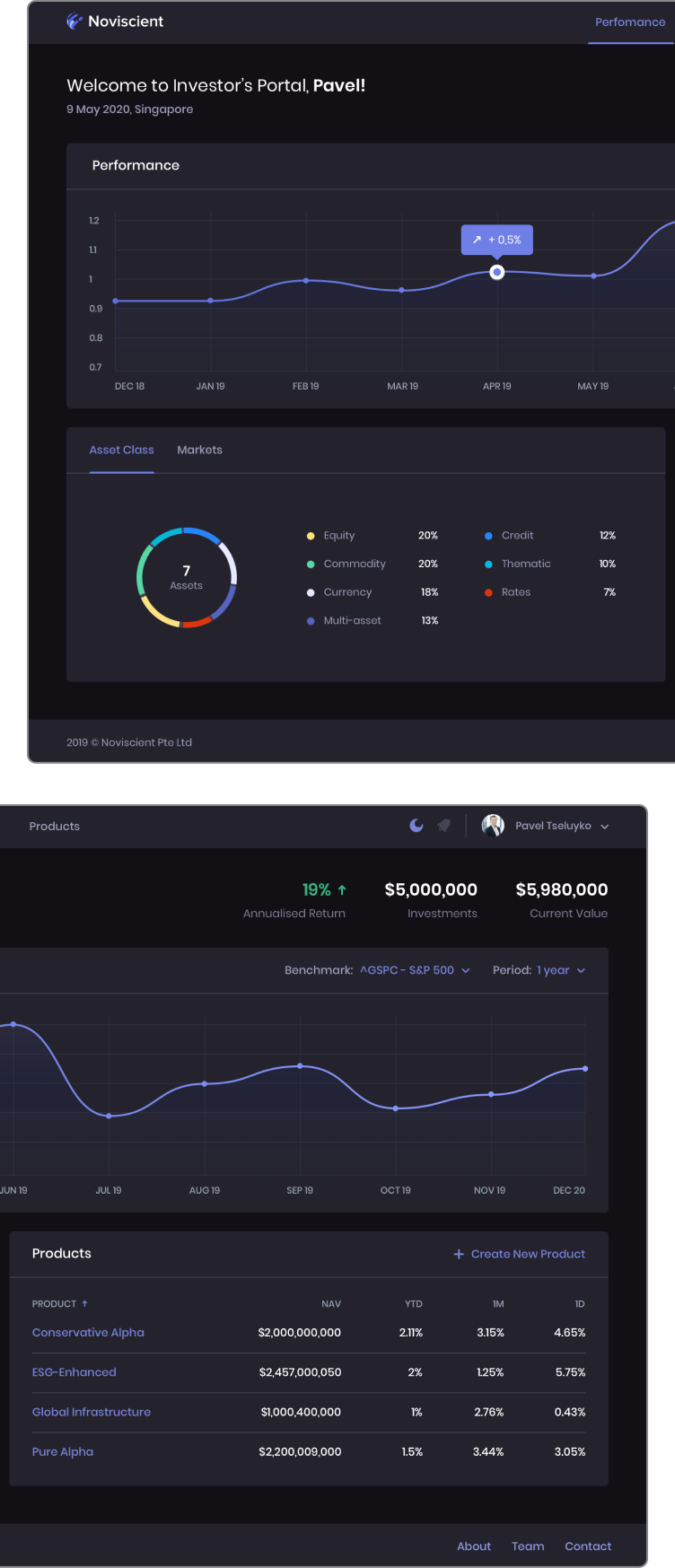
Task: Click the 19% Annualised Return value
Action: 324,889
